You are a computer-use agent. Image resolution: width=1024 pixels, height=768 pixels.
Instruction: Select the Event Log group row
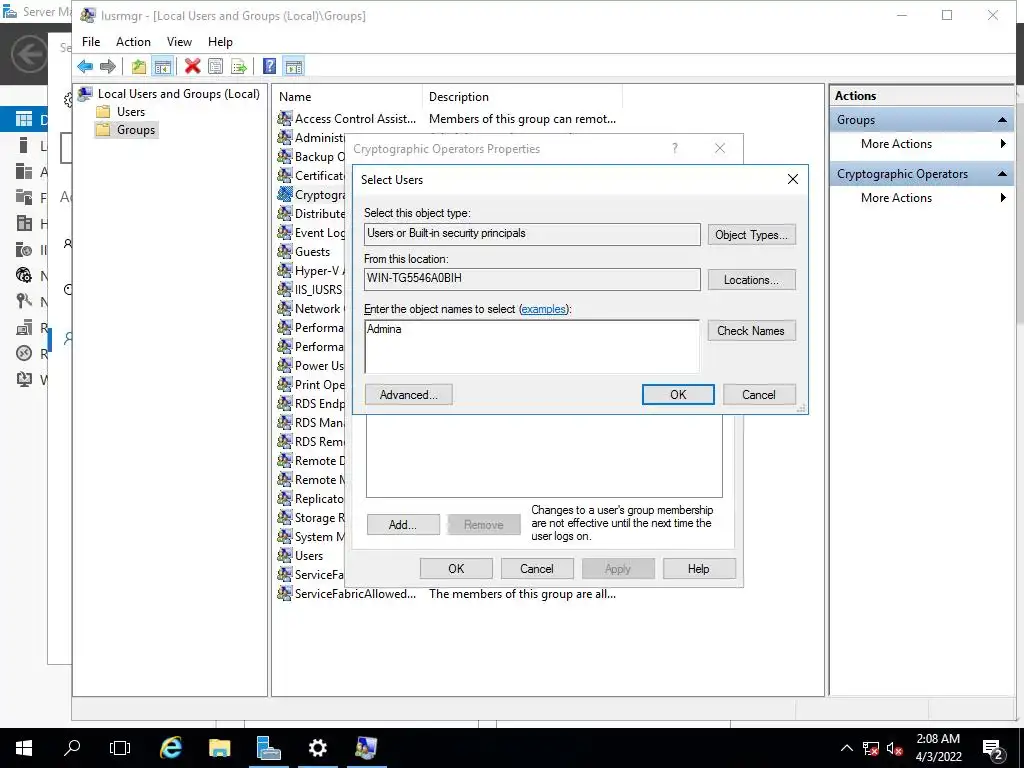coord(311,232)
